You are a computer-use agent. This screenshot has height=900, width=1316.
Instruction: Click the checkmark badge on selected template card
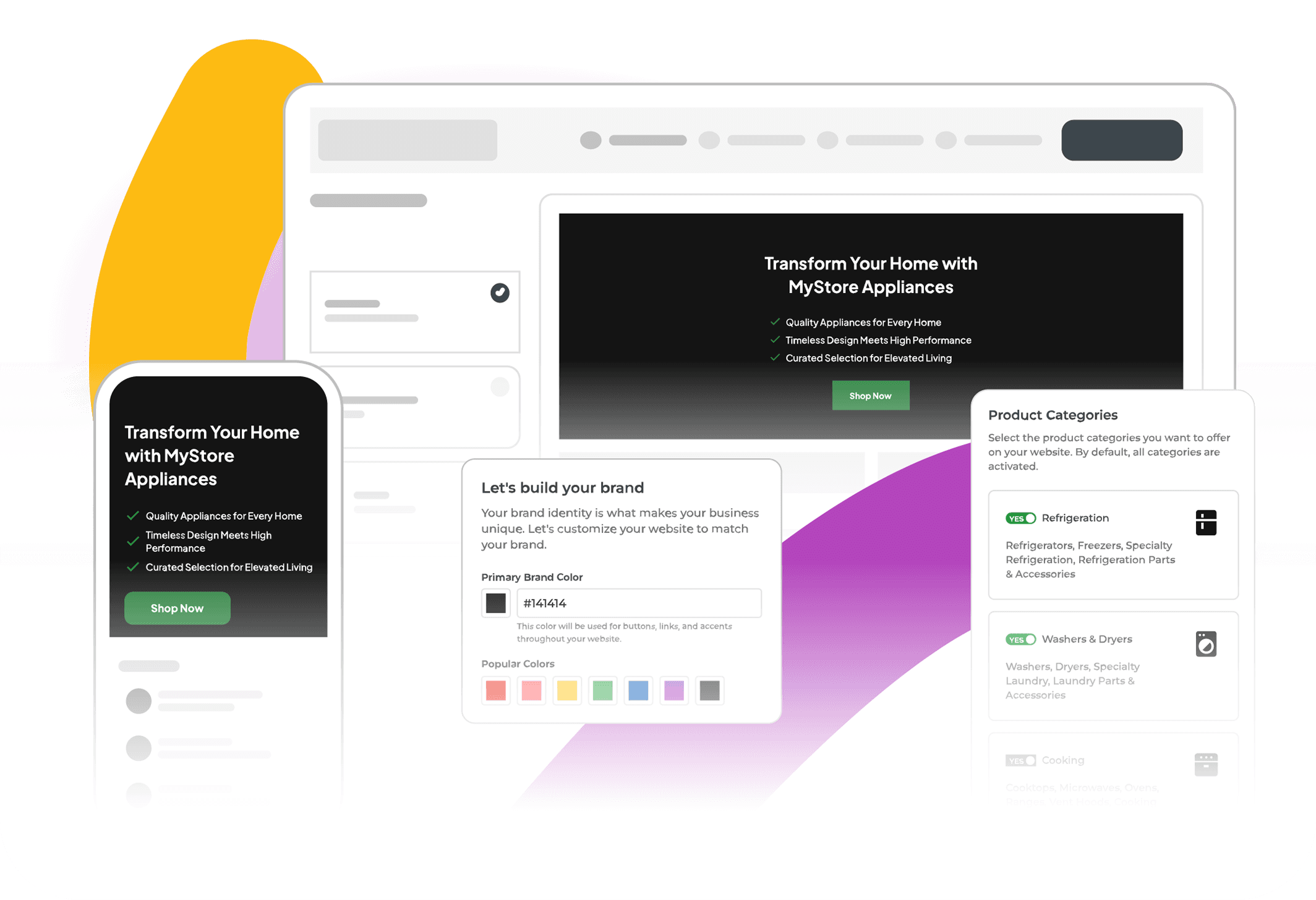coord(500,292)
